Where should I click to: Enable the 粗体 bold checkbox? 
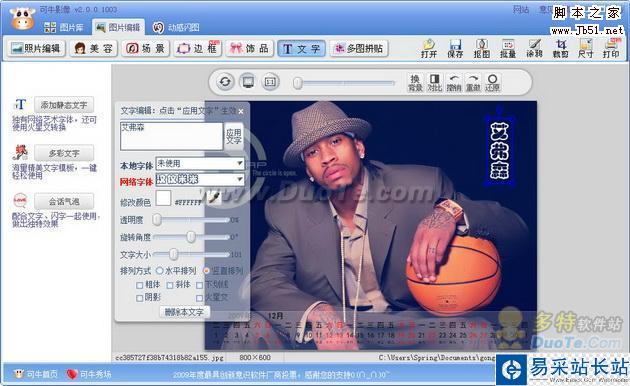click(139, 285)
